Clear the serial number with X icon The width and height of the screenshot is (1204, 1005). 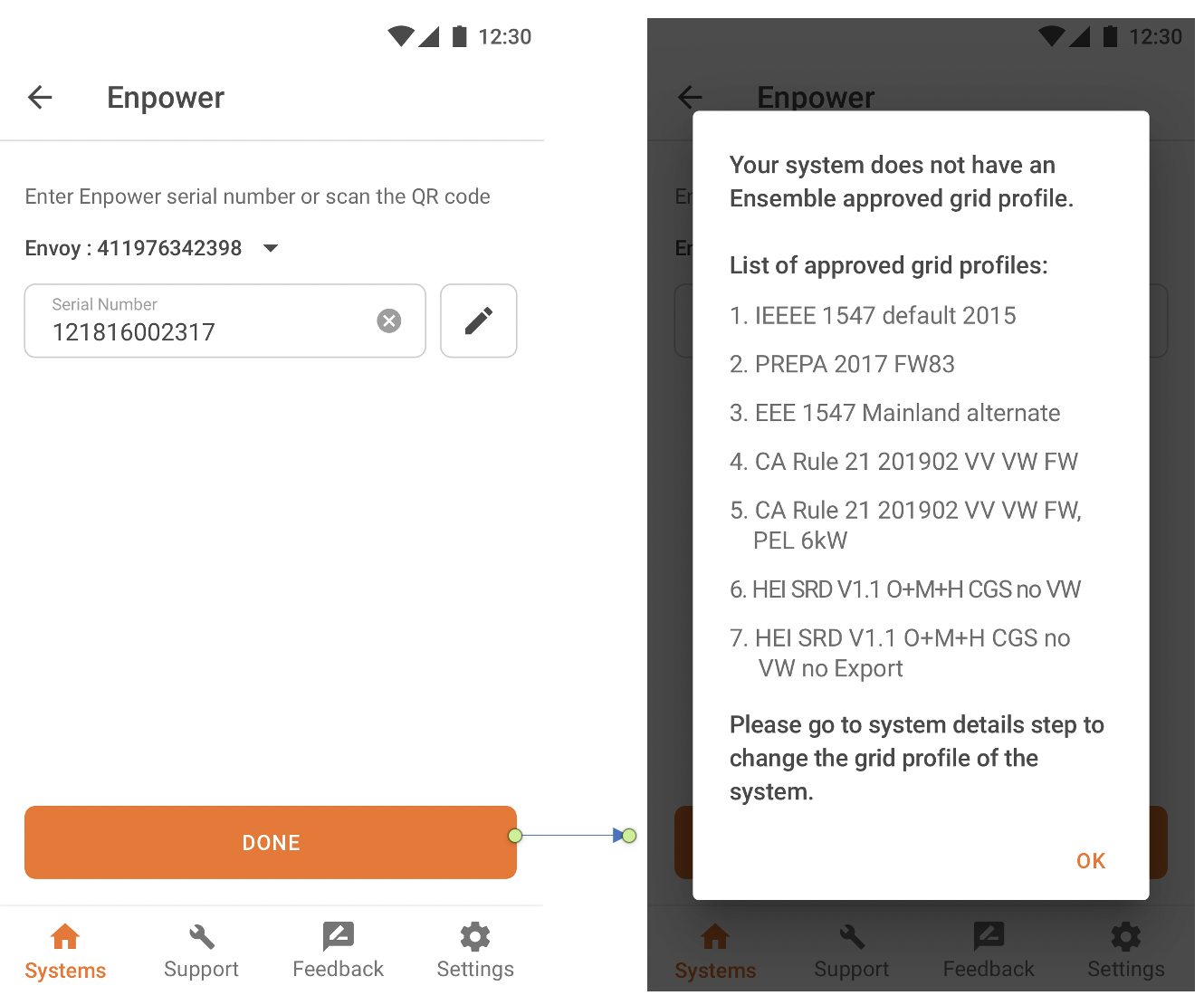click(x=389, y=321)
